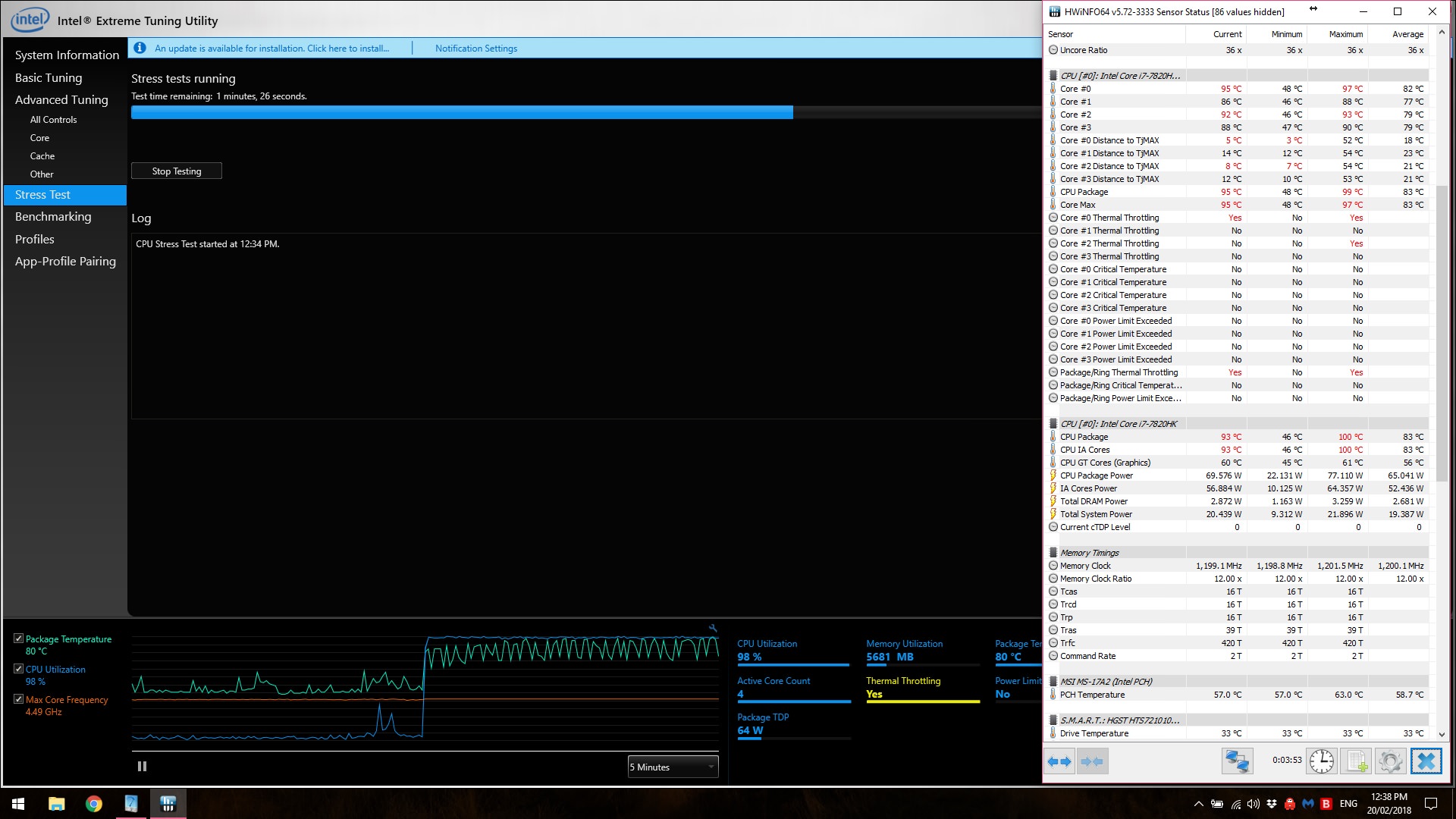Uncheck Package Temperature graph checkbox
This screenshot has width=1456, height=819.
(18, 639)
